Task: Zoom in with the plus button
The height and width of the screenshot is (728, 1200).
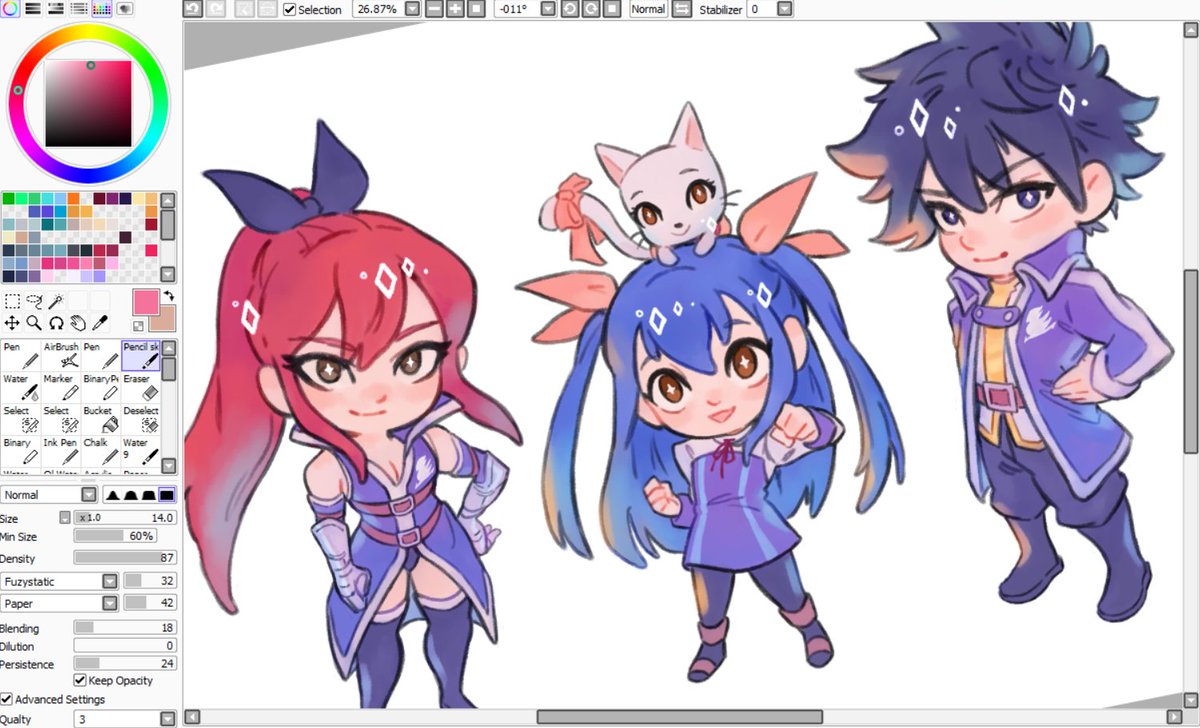Action: tap(455, 9)
